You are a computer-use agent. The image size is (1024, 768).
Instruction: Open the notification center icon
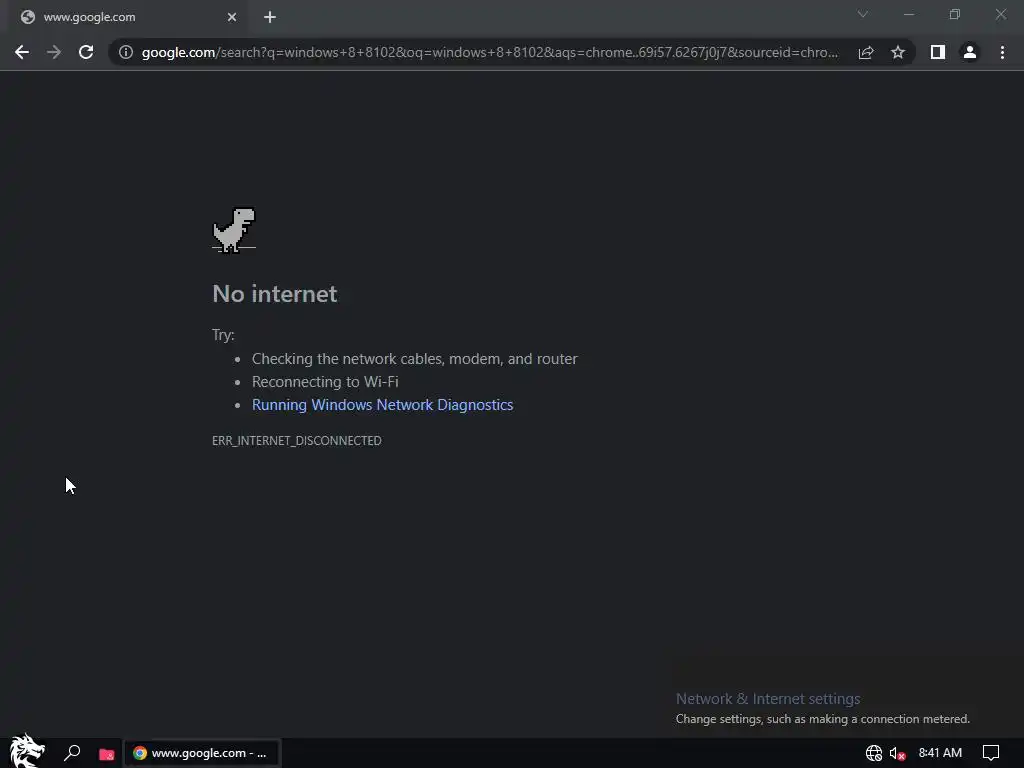(x=991, y=753)
